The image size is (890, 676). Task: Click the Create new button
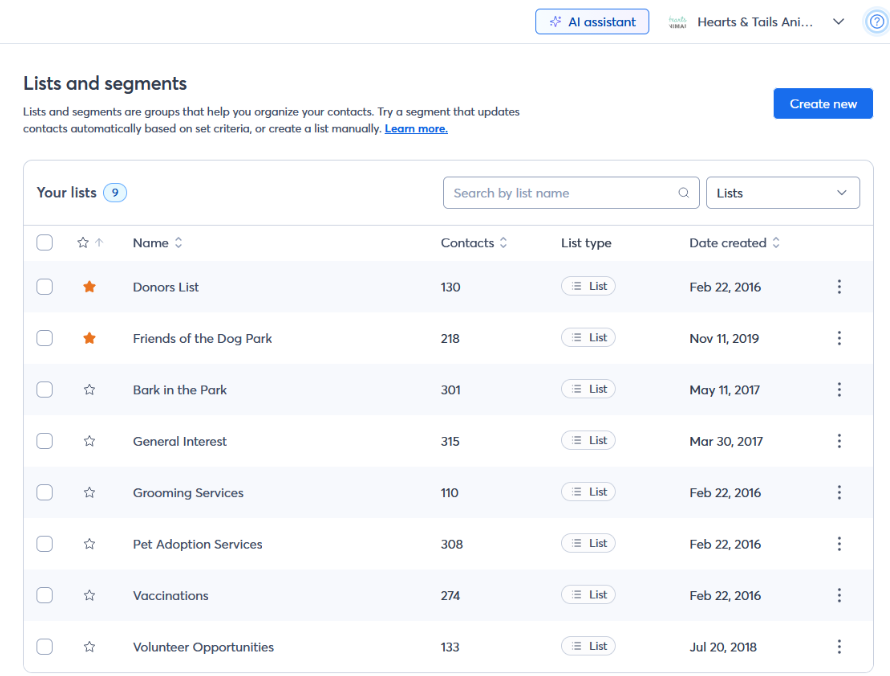[x=823, y=103]
